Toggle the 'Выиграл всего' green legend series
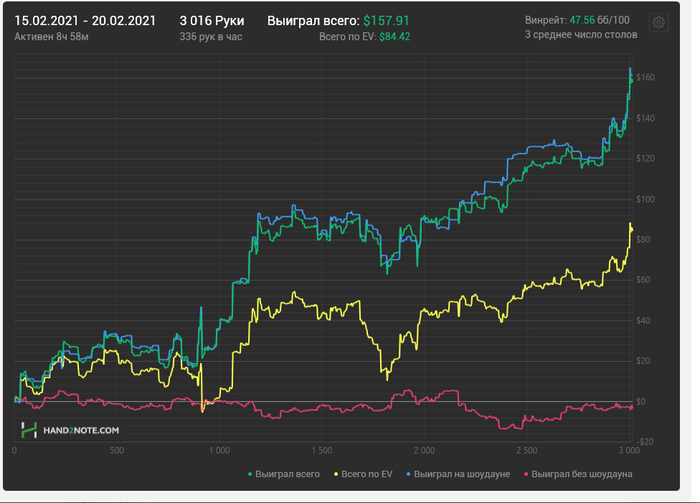Viewport: 700px width, 503px height. 284,474
